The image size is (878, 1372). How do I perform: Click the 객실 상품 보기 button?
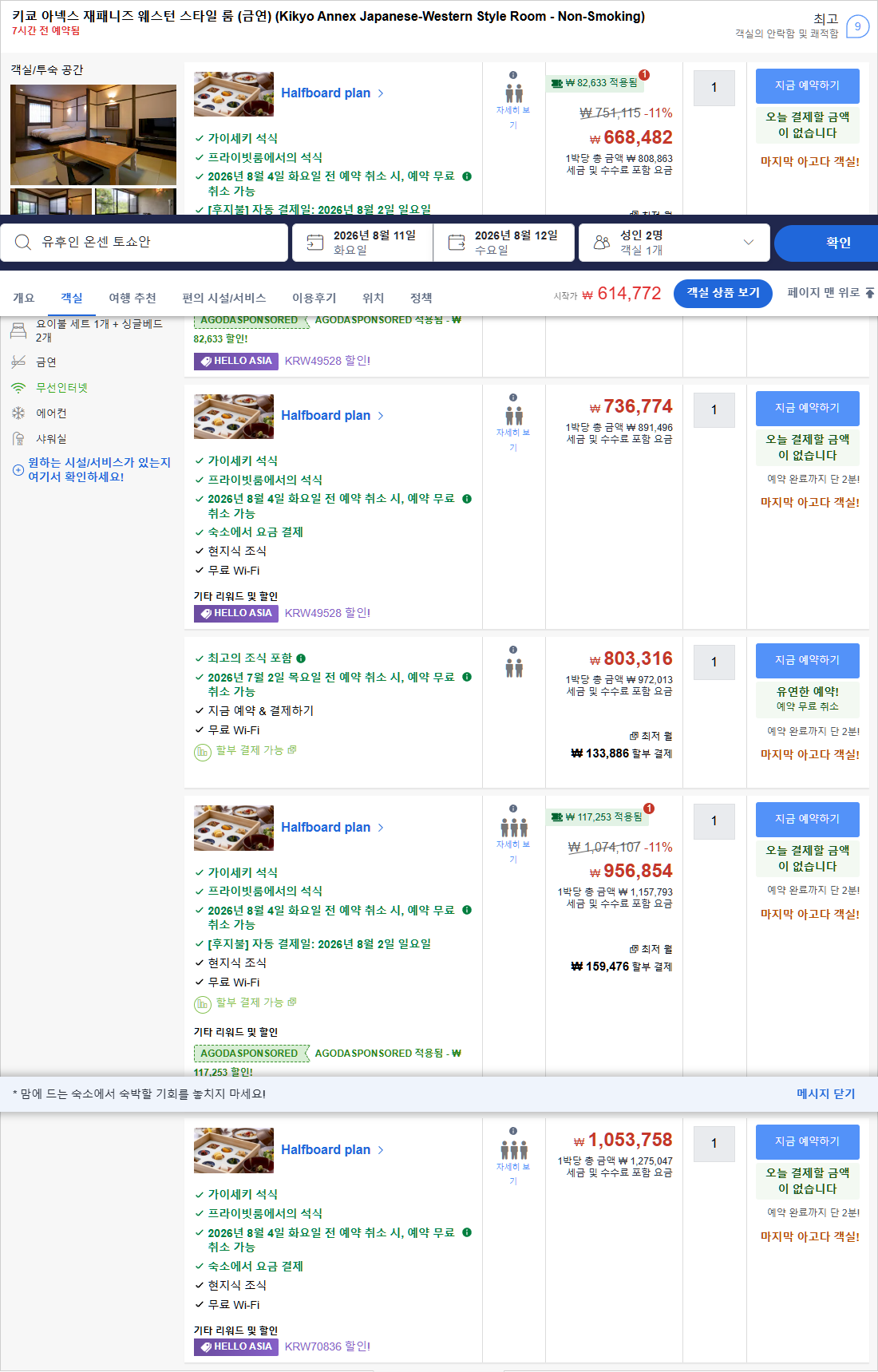[723, 293]
